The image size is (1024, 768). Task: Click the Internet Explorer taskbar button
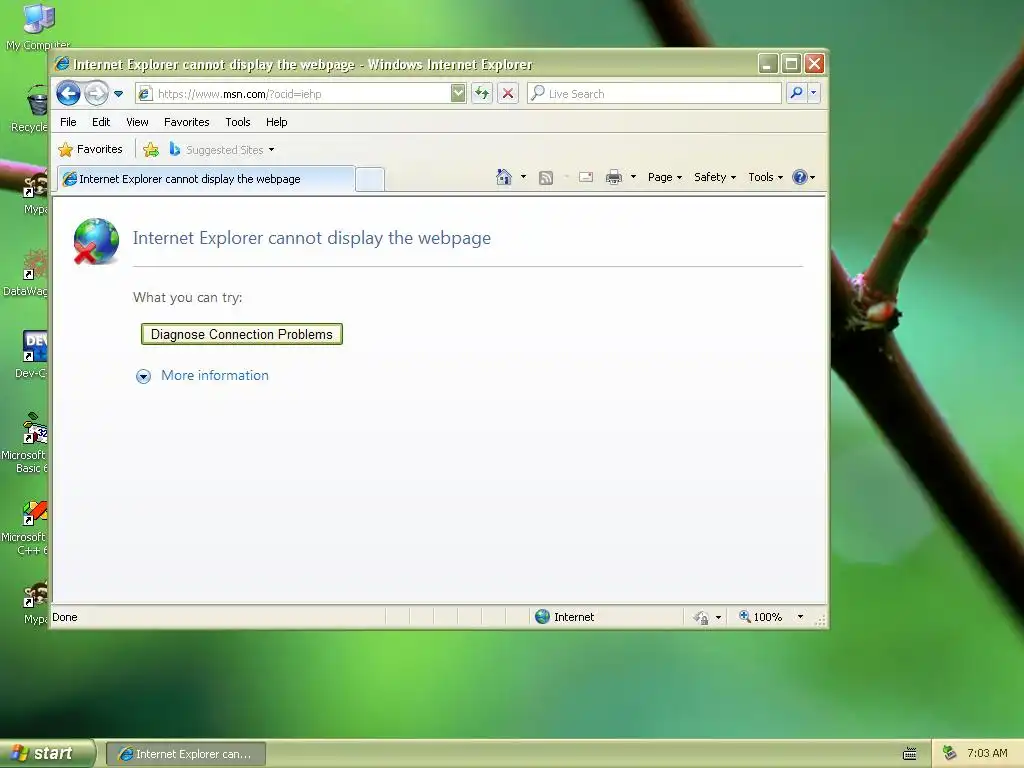pos(185,754)
